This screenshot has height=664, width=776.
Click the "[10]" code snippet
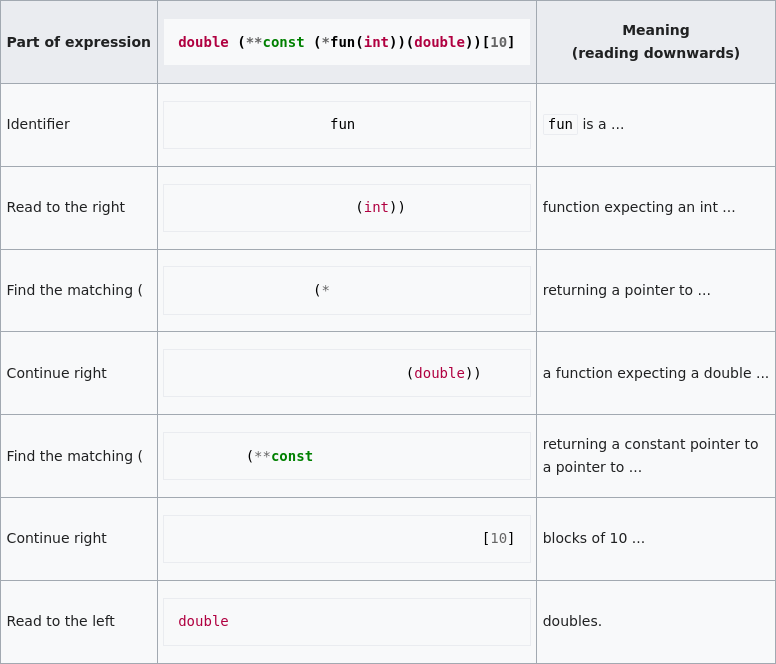coord(498,538)
